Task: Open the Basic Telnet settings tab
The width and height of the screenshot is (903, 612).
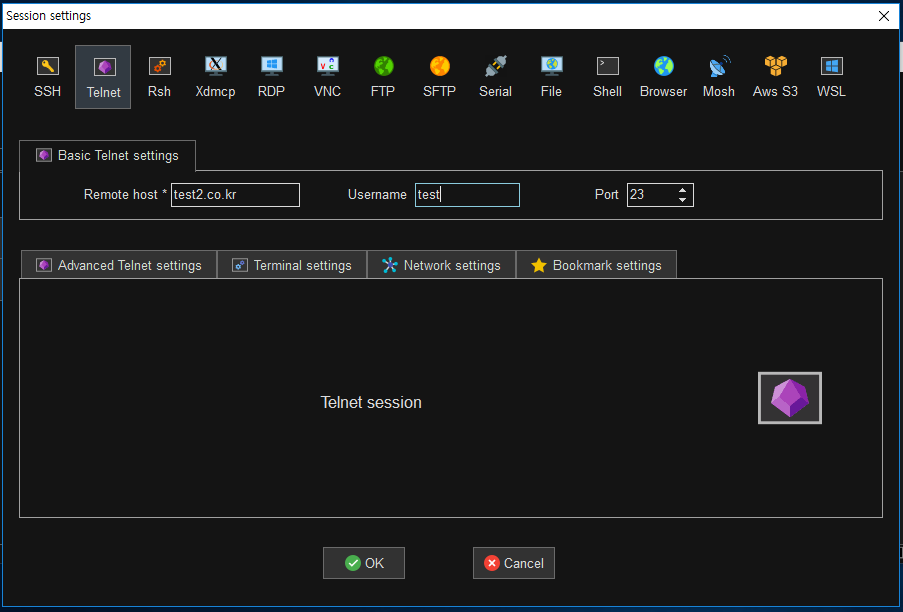Action: pos(107,155)
